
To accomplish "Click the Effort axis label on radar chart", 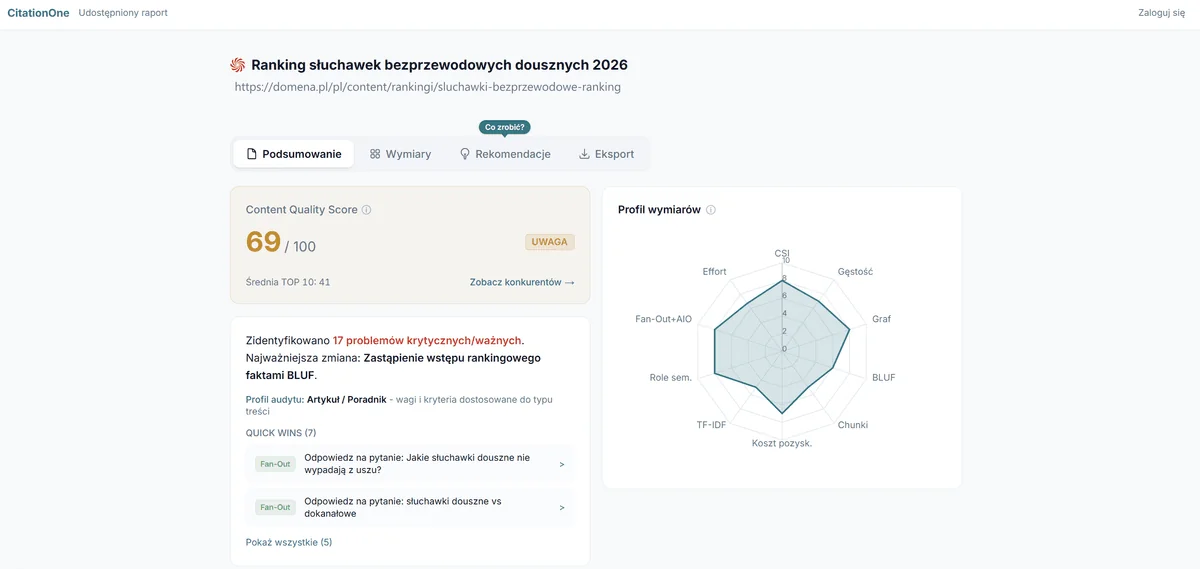I will (714, 272).
